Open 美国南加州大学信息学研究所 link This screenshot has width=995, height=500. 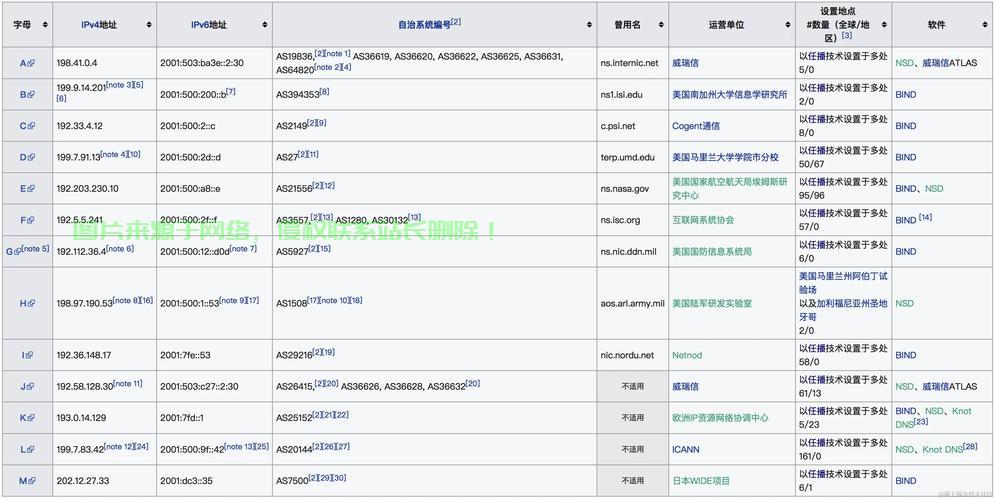[x=730, y=95]
